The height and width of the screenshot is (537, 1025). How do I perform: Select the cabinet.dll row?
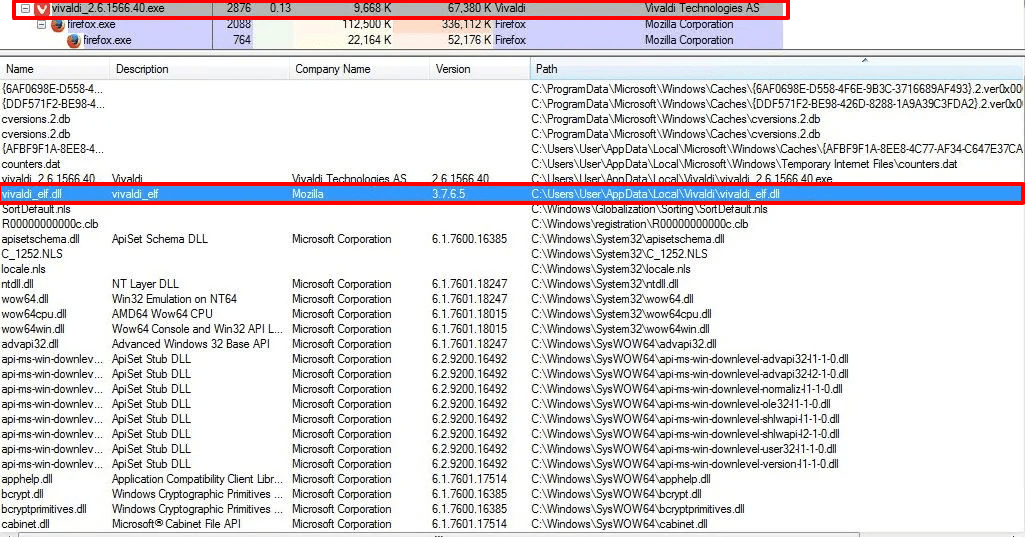pos(512,524)
